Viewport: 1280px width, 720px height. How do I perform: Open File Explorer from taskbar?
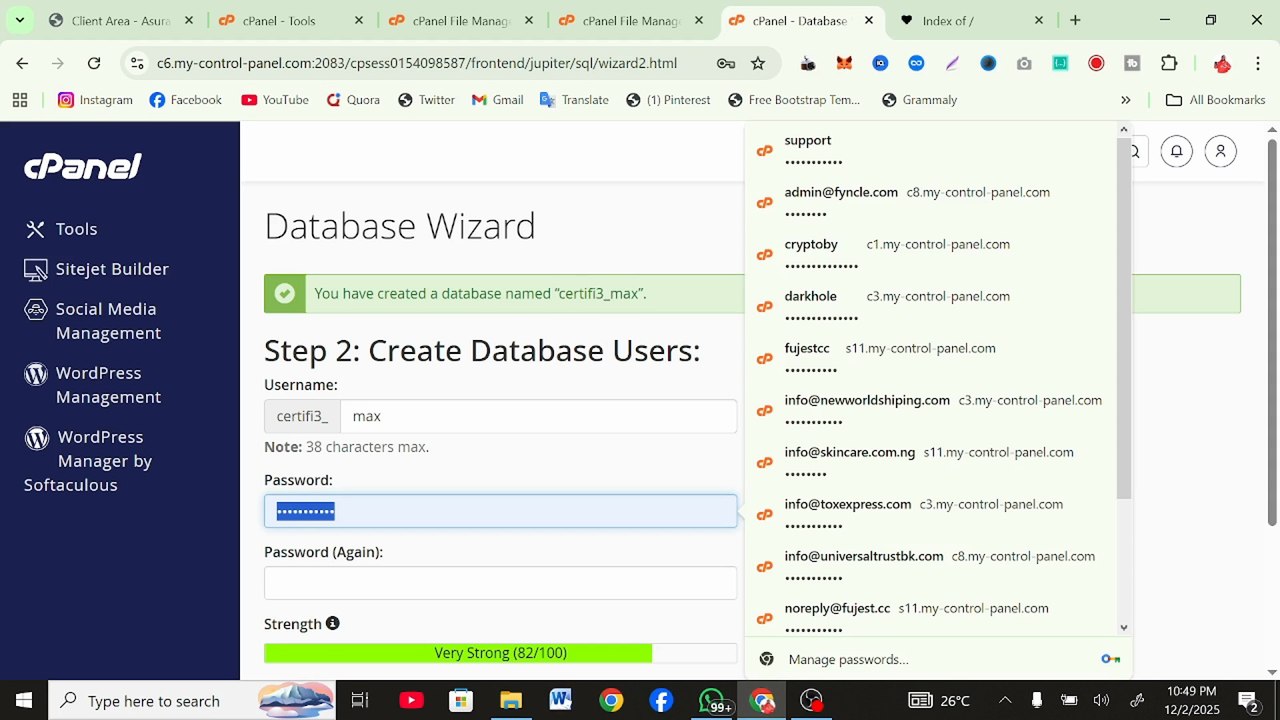point(511,700)
